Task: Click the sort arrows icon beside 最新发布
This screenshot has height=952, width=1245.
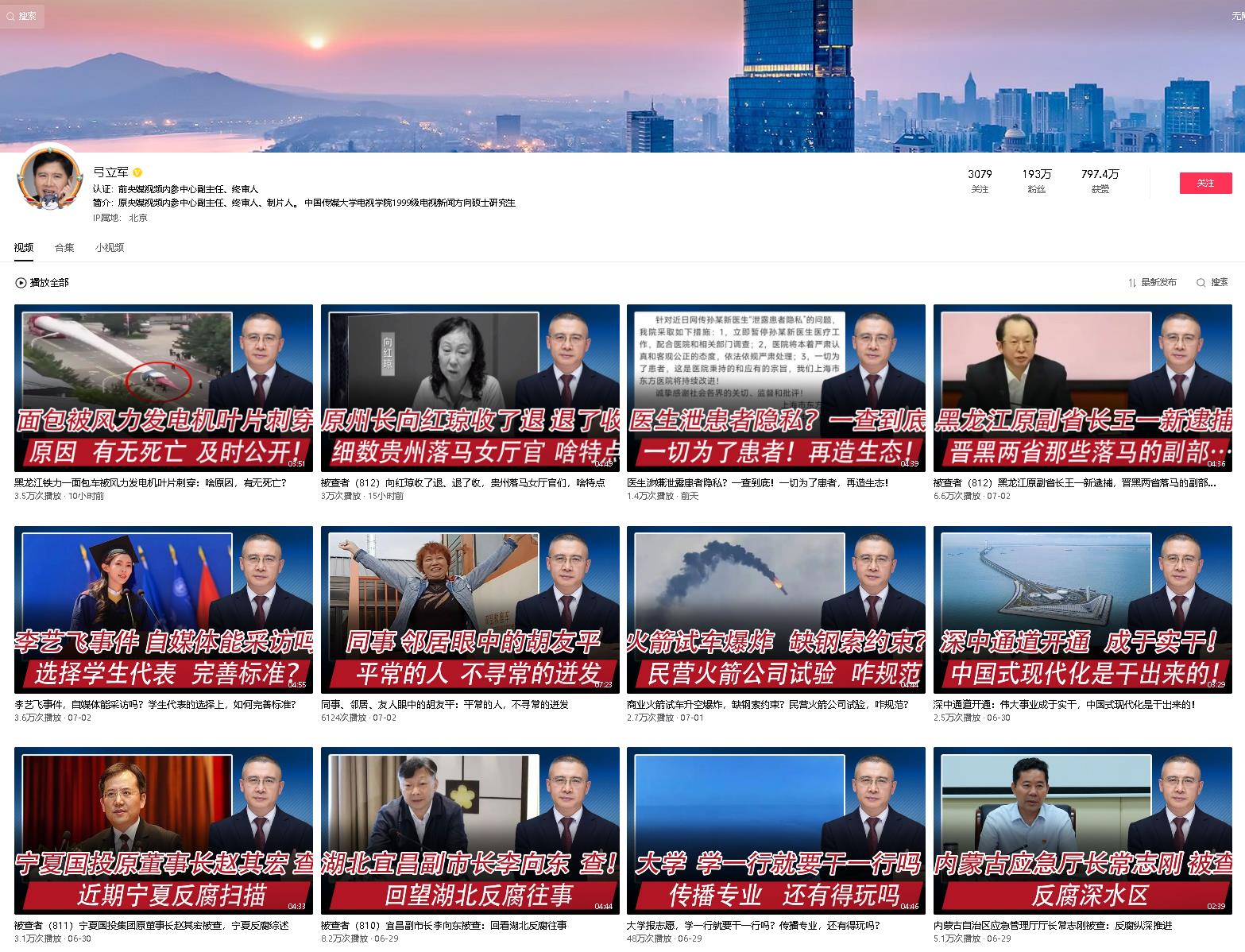Action: point(1132,283)
